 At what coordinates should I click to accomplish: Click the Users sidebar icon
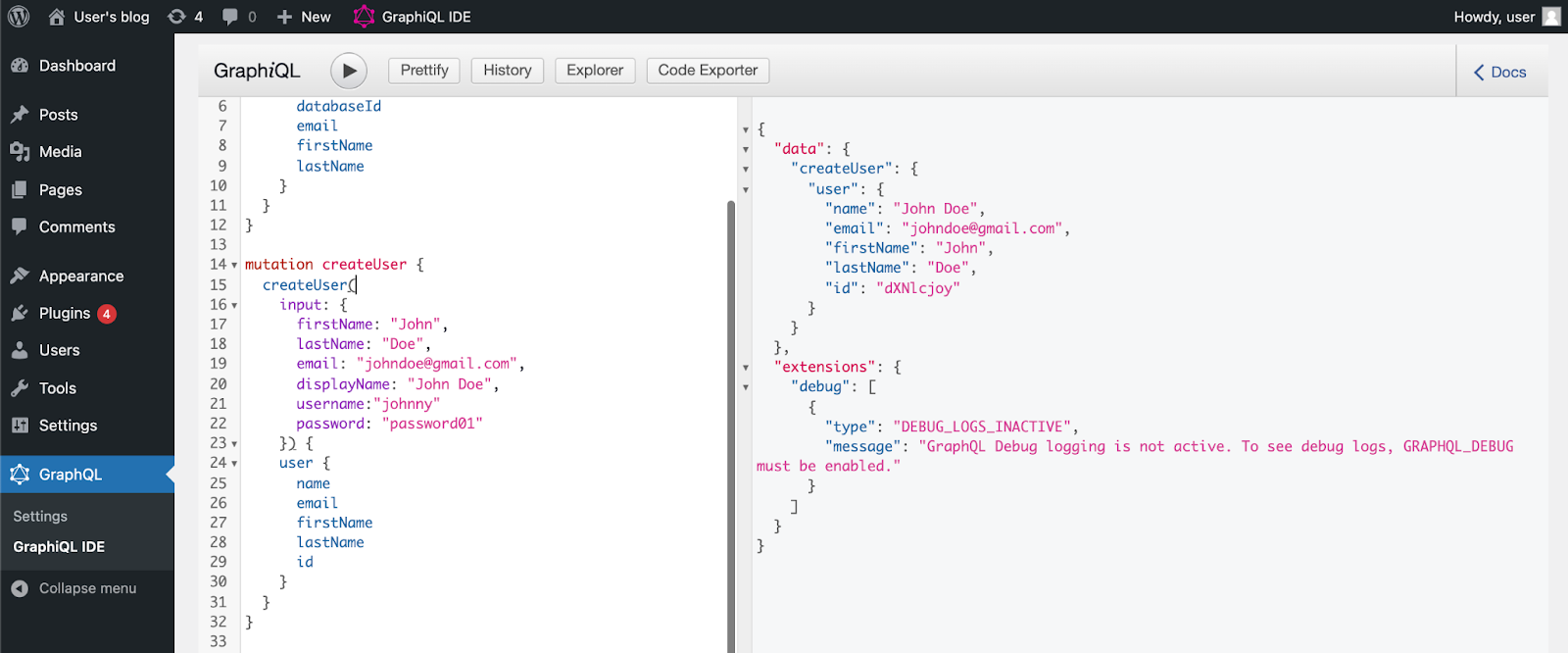(x=20, y=350)
